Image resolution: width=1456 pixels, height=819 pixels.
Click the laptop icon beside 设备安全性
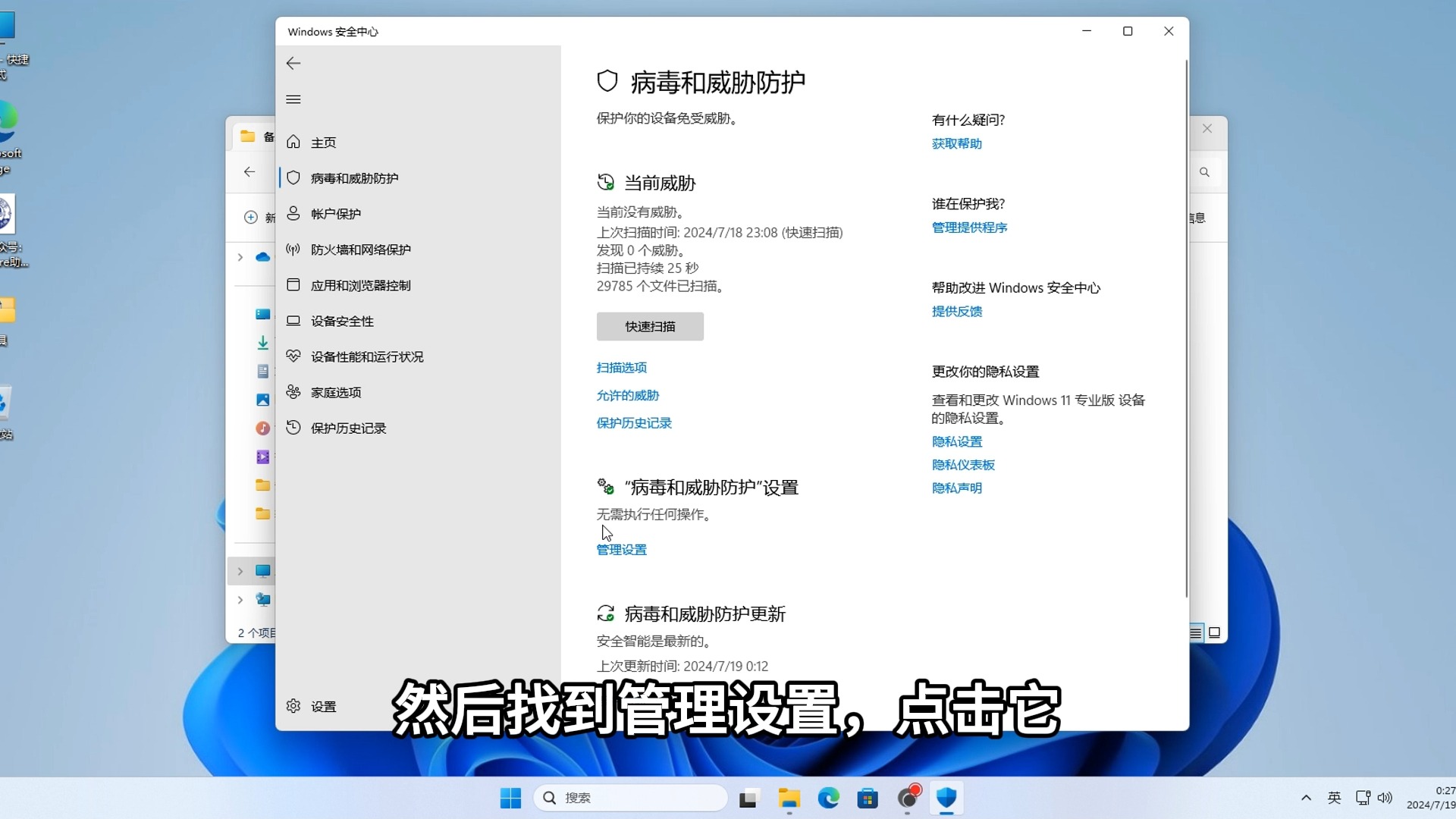pyautogui.click(x=293, y=320)
